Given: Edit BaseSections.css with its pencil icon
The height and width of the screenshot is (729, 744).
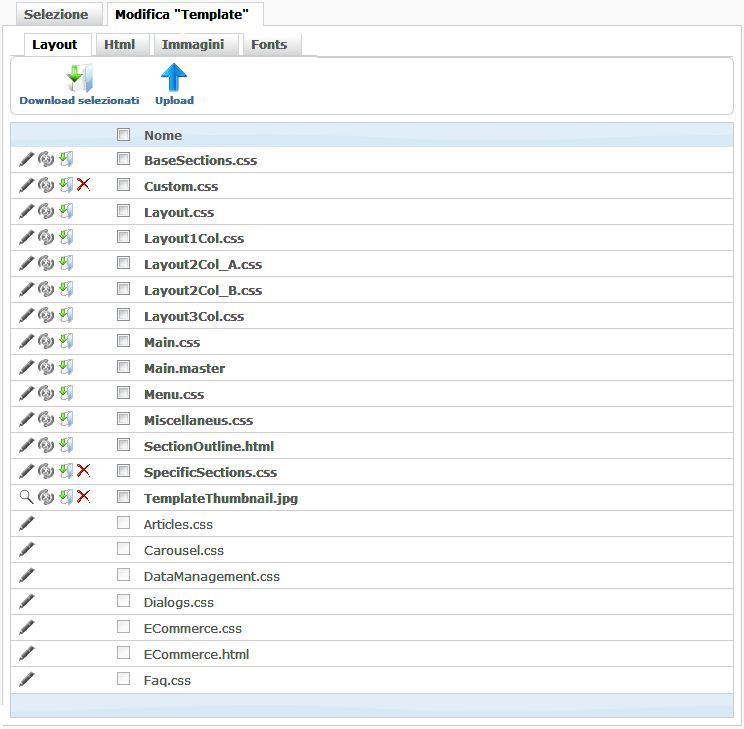Looking at the screenshot, I should (27, 159).
